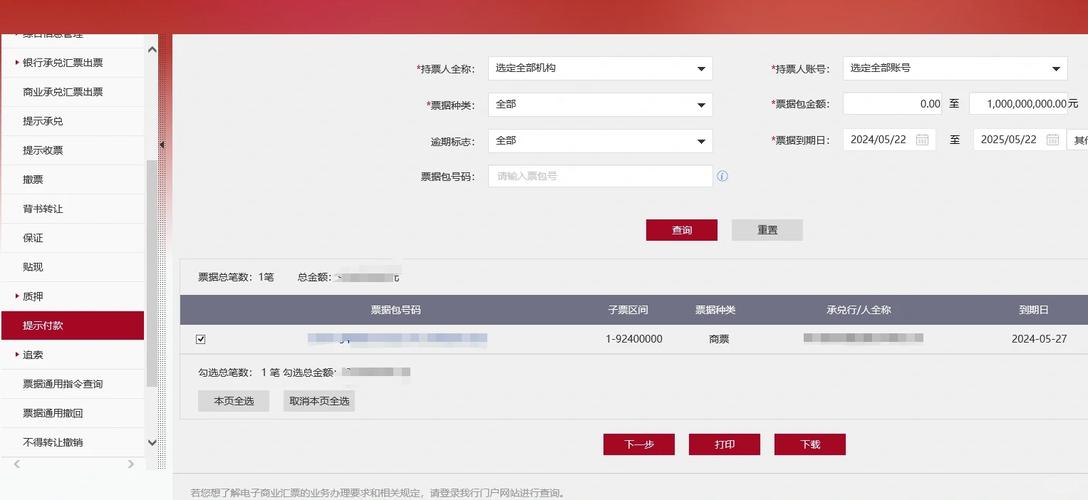Image resolution: width=1088 pixels, height=500 pixels.
Task: Open calendar icon for start date 2024/05/22
Action: coord(921,139)
